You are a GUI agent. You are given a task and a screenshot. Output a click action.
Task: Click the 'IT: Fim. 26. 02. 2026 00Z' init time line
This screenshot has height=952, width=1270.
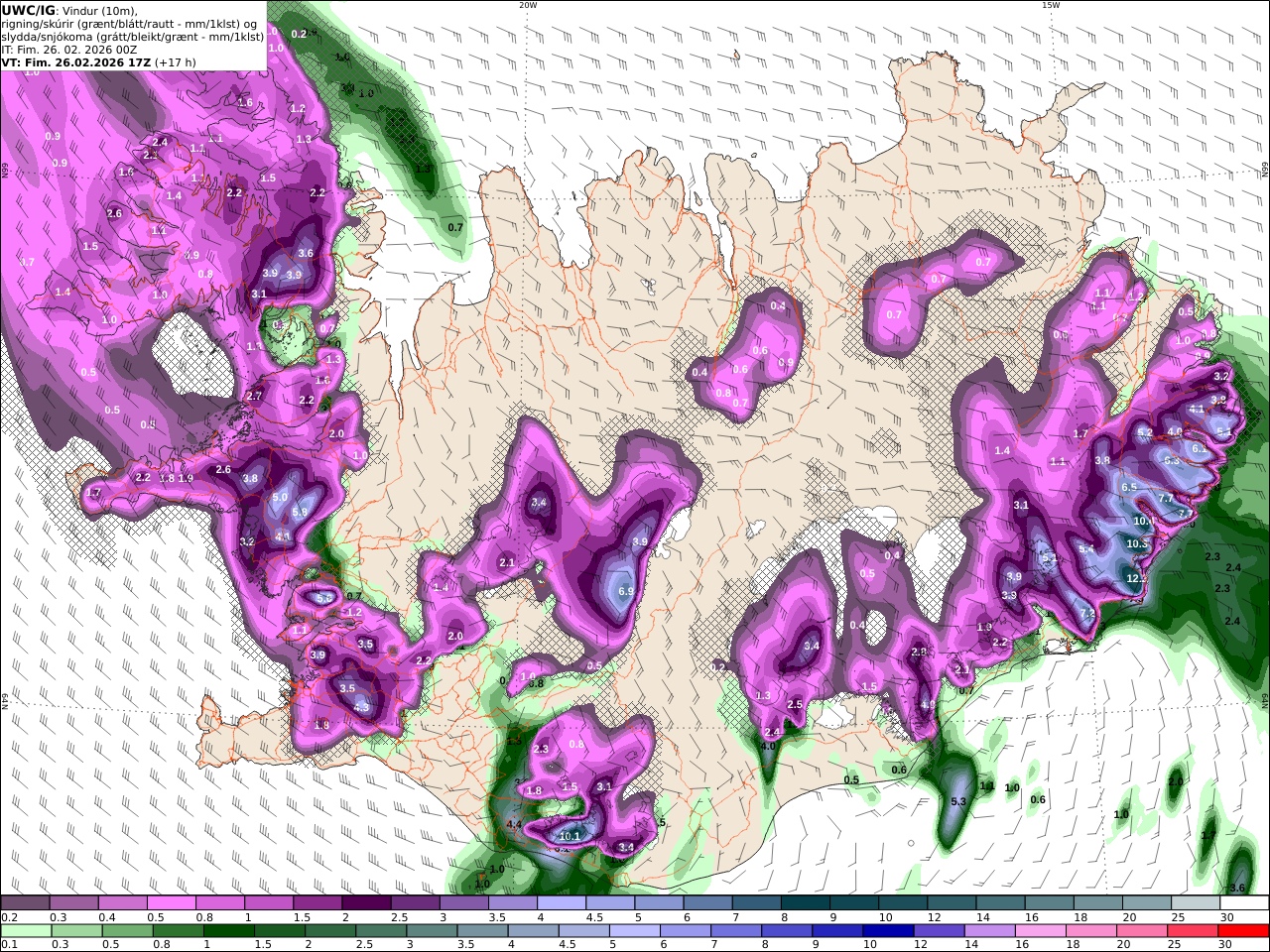coord(67,49)
